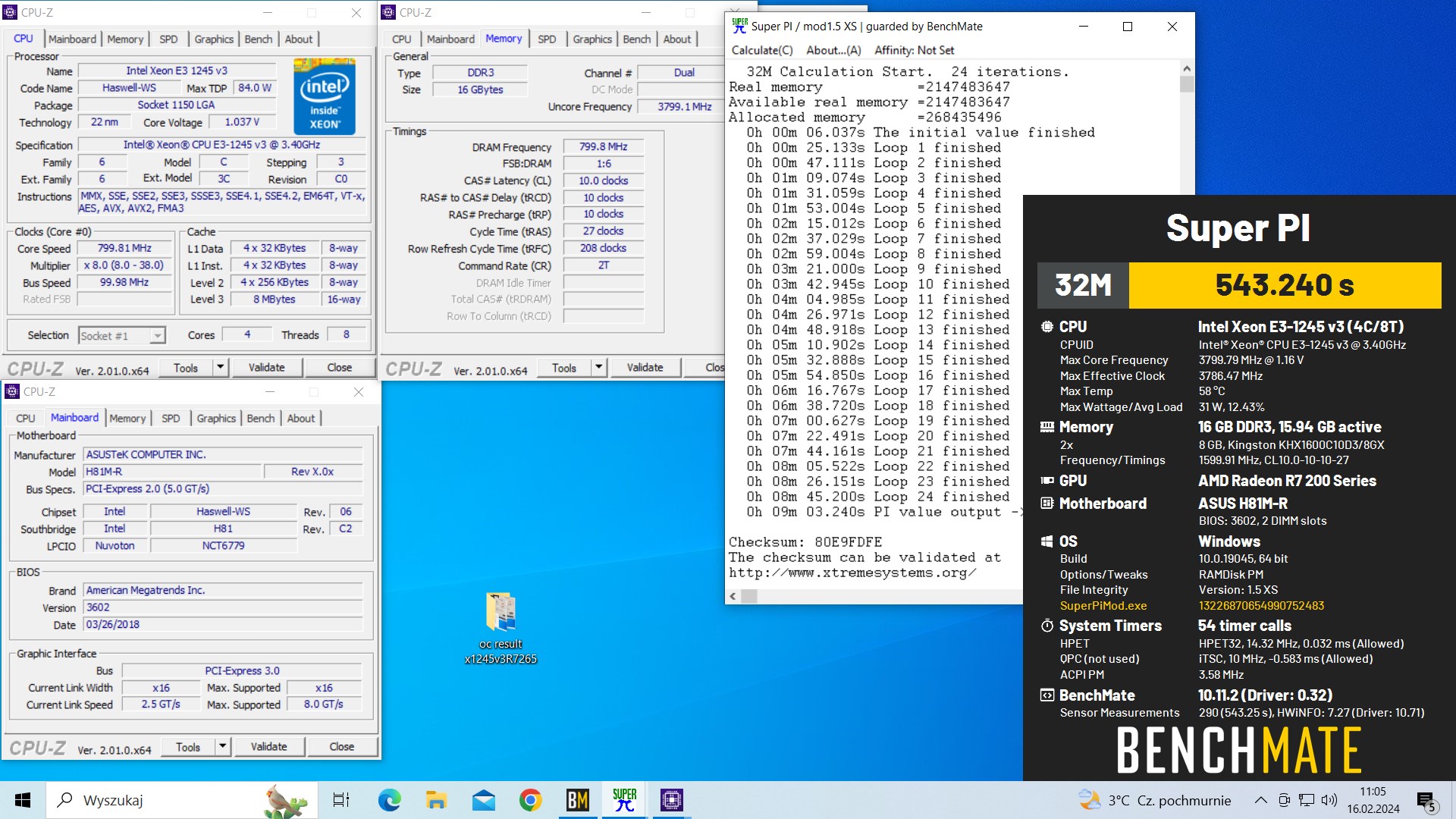1456x819 pixels.
Task: Open File Explorer from the taskbar
Action: tap(437, 800)
